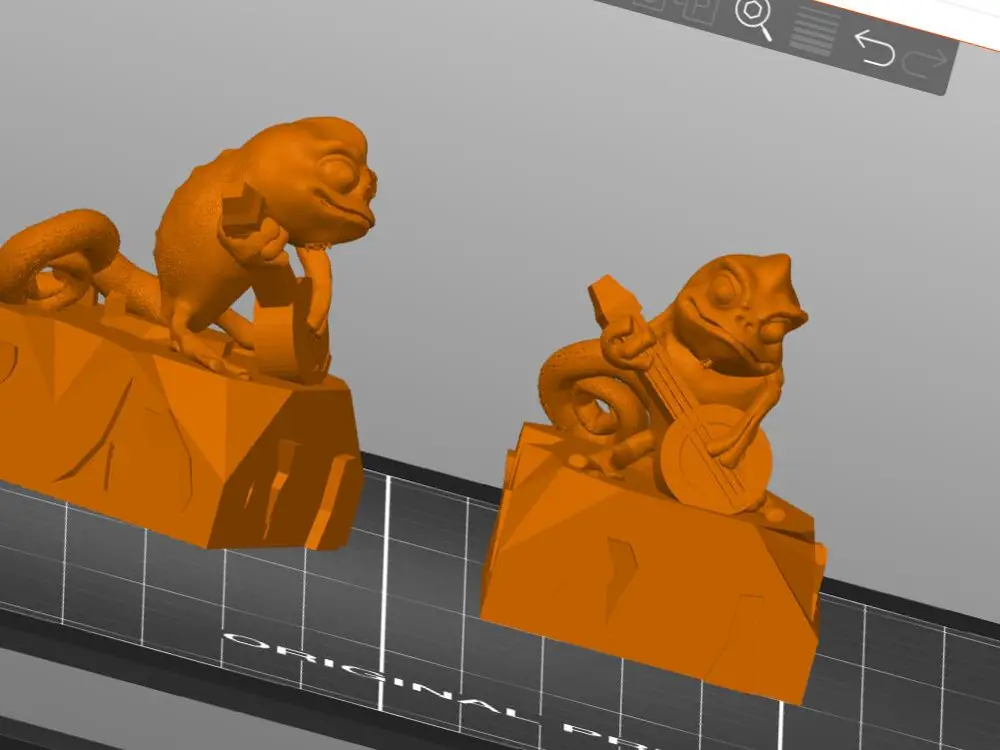Undo the last action with left arrow
Viewport: 1000px width, 750px height.
click(x=874, y=47)
